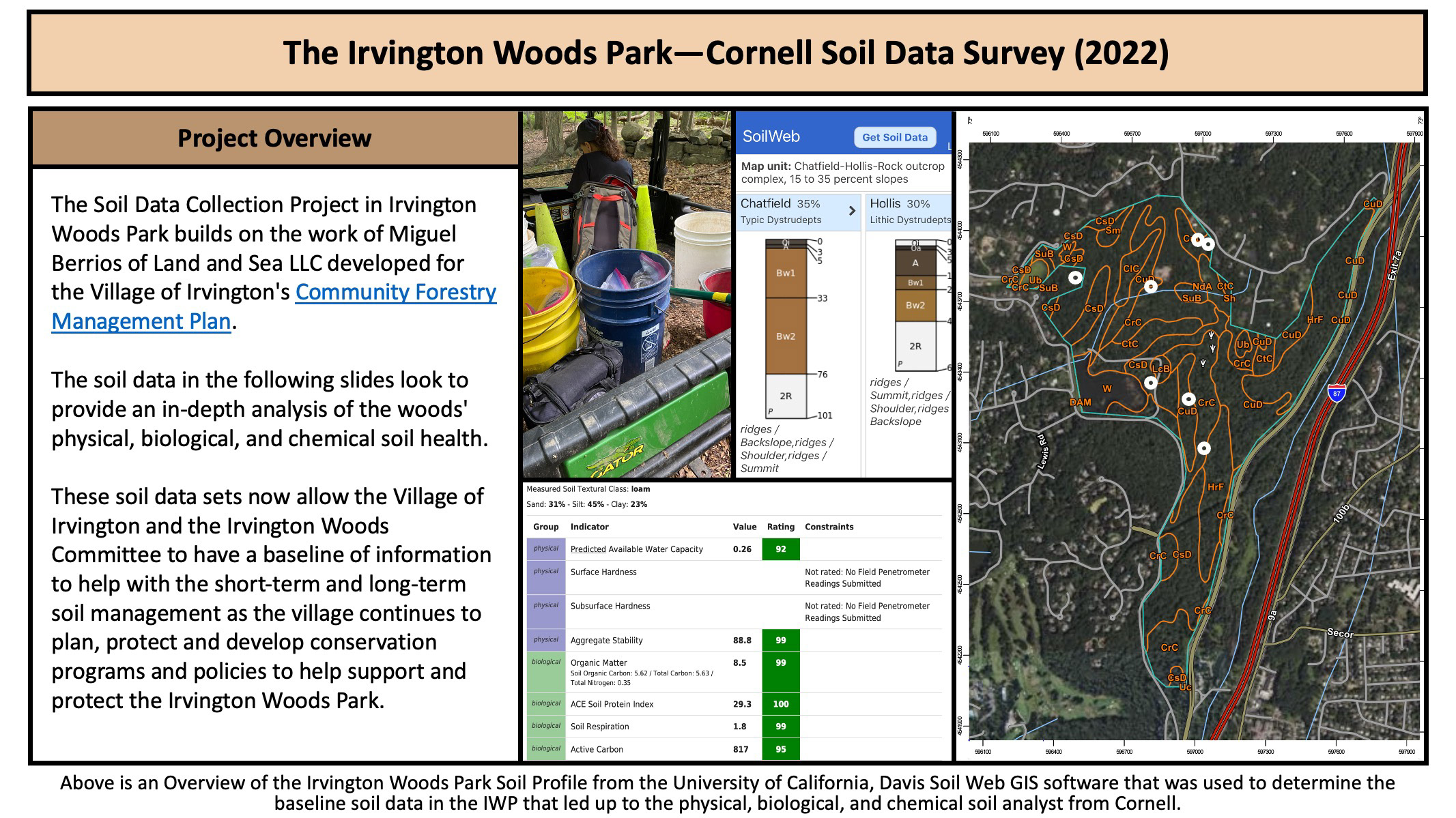Select the Bw1 horizon in Chatfield profile
The height and width of the screenshot is (818, 1456).
tap(786, 273)
